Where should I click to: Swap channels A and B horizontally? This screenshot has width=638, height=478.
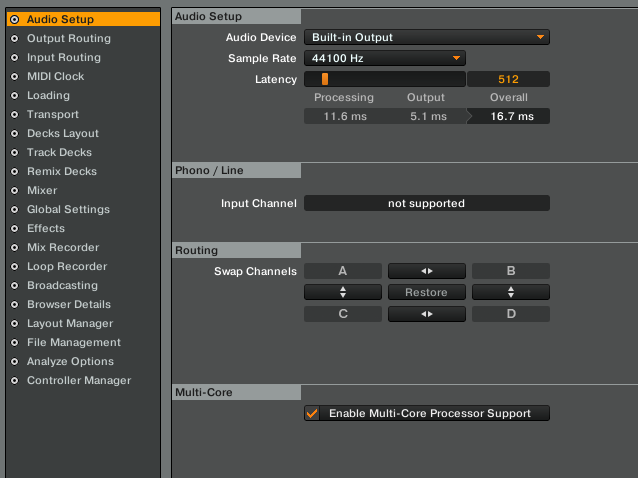(426, 271)
